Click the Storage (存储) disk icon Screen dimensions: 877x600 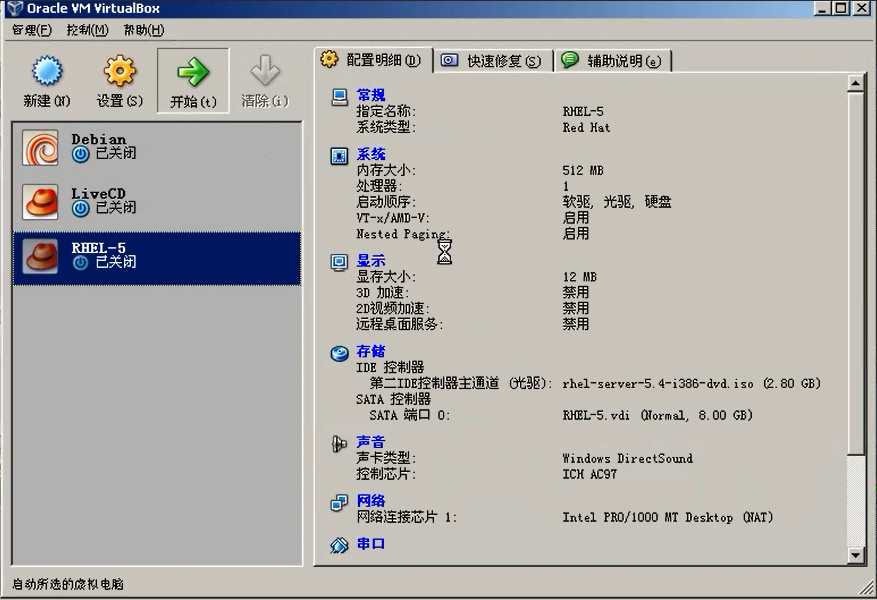pos(340,353)
